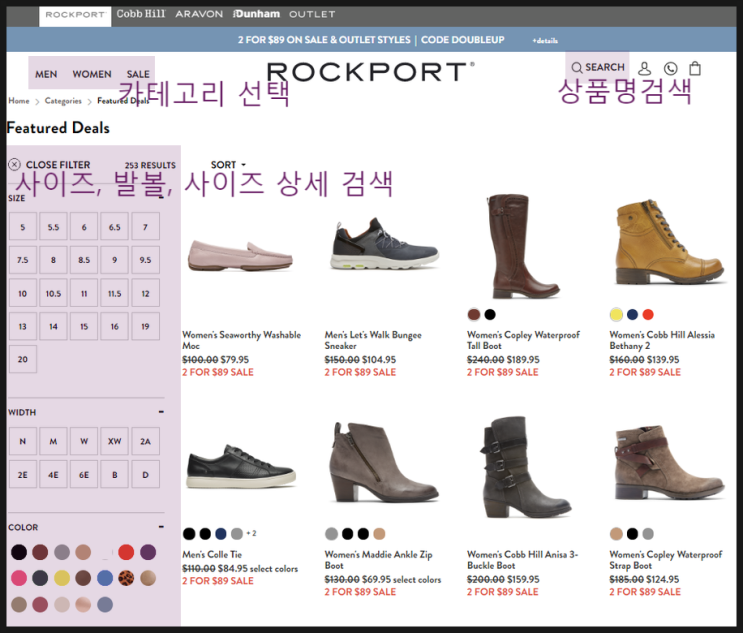This screenshot has height=633, width=743.
Task: Click the Close Filter X icon
Action: (x=14, y=164)
